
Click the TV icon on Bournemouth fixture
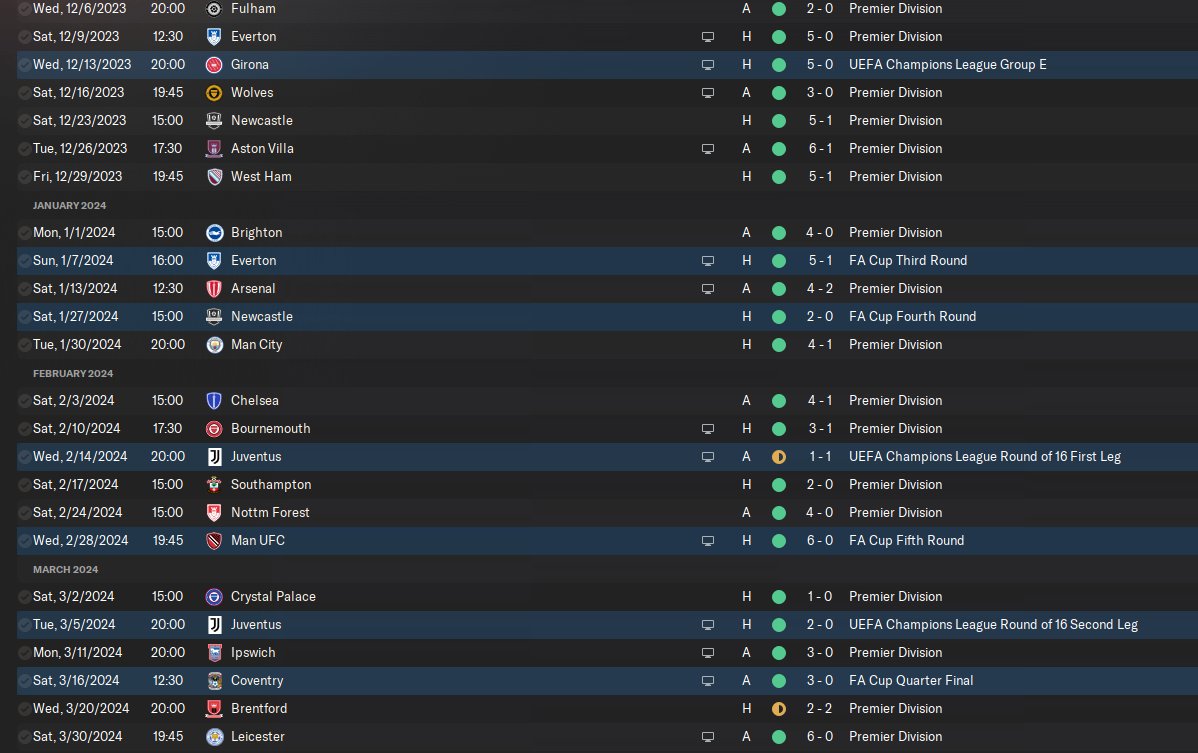click(x=707, y=429)
